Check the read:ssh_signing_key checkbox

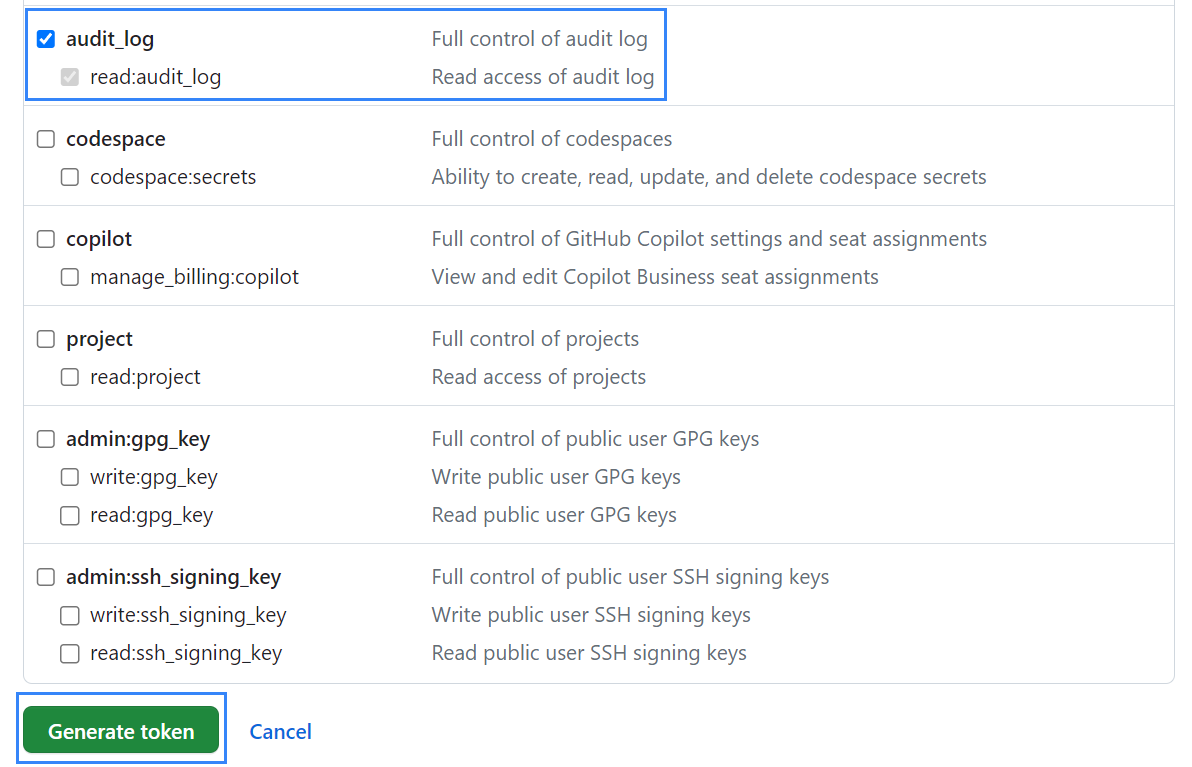click(70, 653)
